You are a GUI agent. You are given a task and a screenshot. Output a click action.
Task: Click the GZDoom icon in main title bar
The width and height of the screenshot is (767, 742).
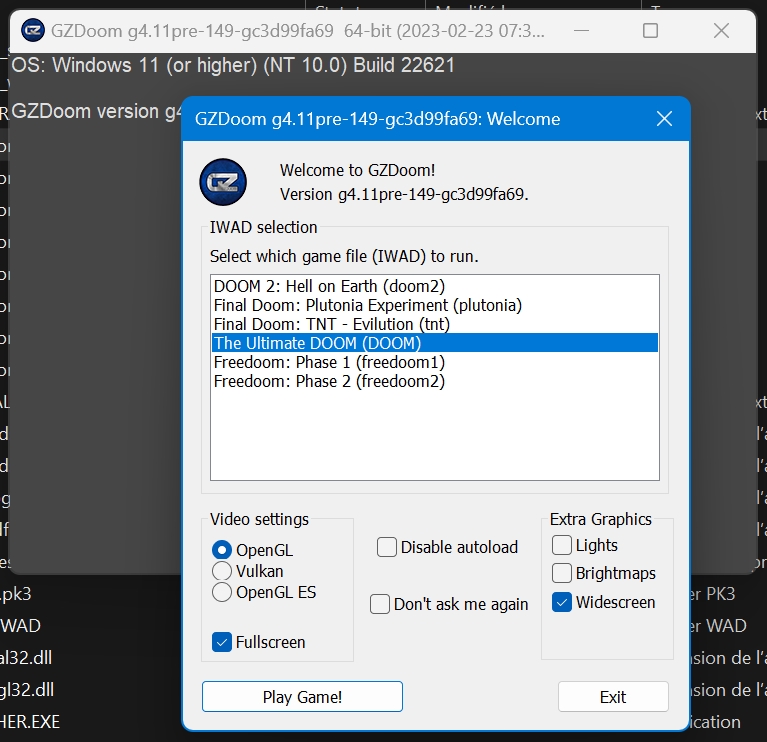click(33, 30)
